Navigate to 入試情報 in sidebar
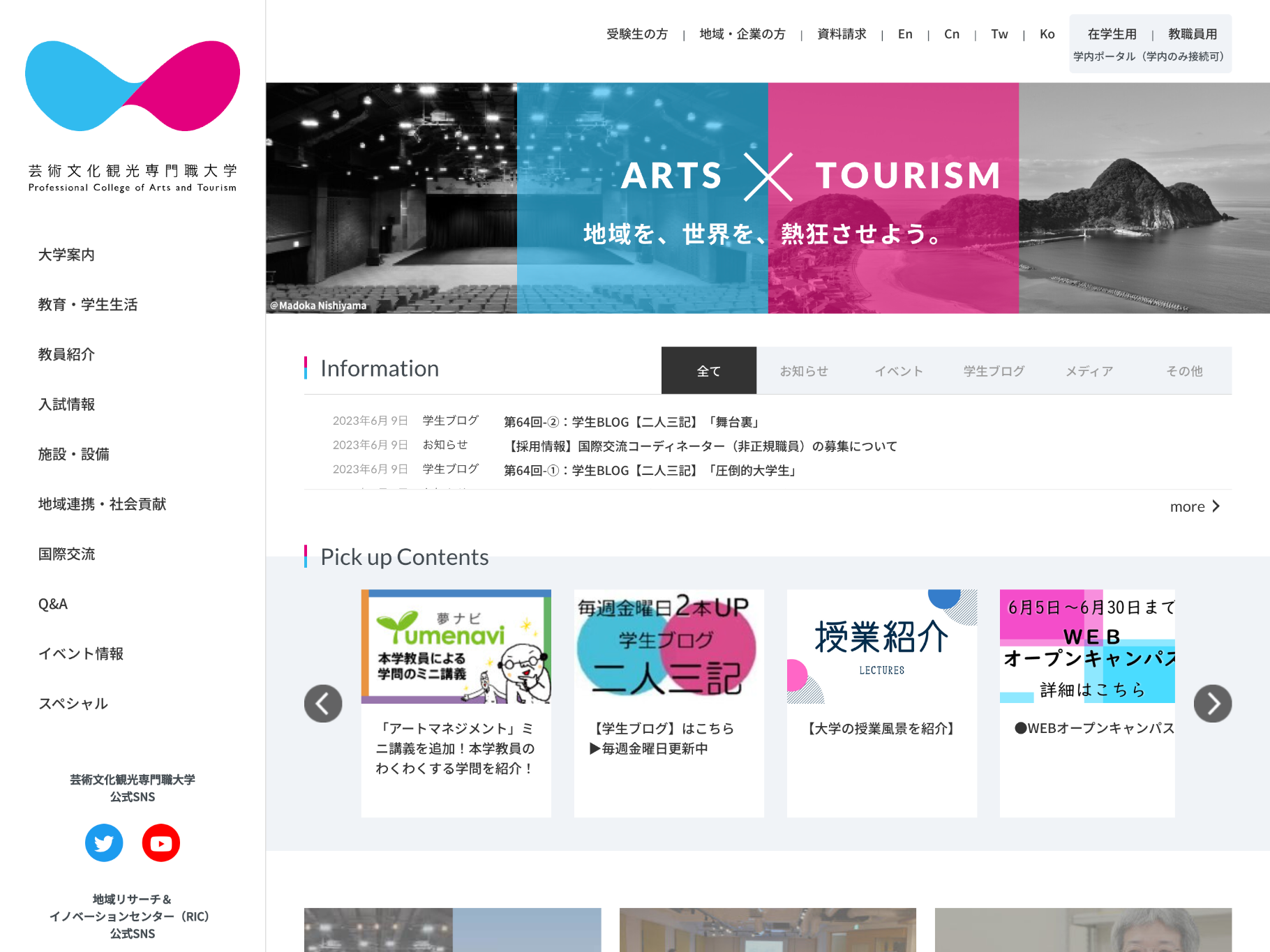 (66, 405)
